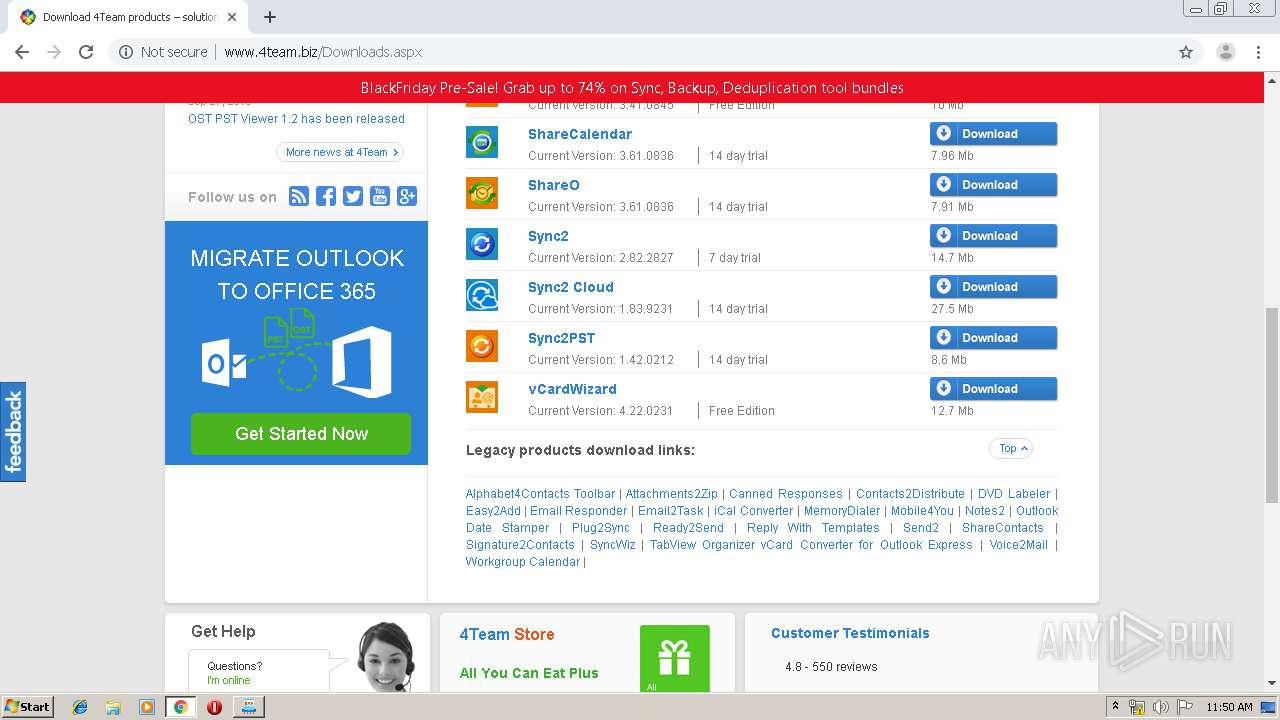The width and height of the screenshot is (1280, 720).
Task: Click the taskbar clock showing 11:50 AM
Action: tap(1229, 707)
